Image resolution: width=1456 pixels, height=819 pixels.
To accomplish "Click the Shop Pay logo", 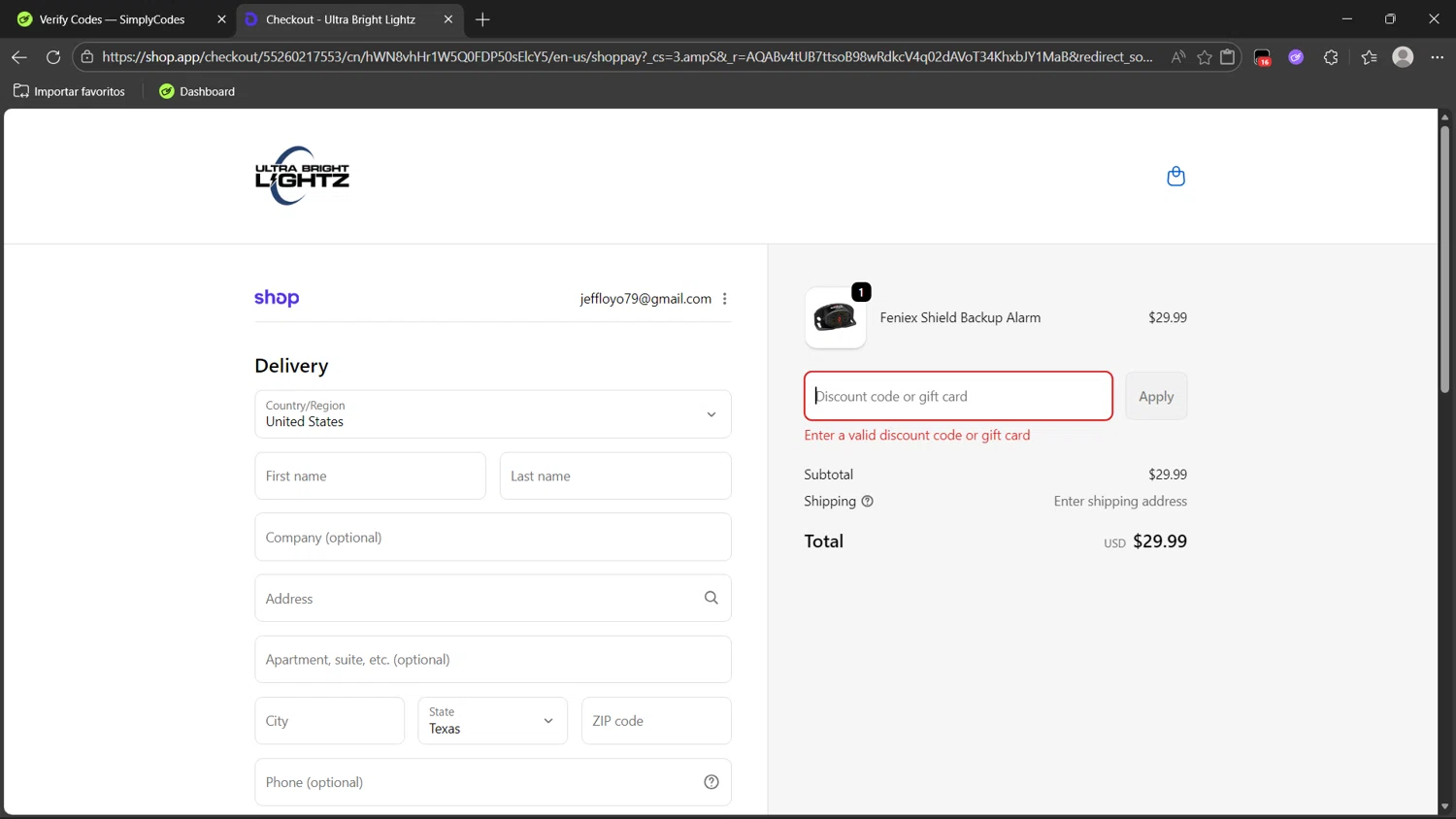I will tap(277, 298).
